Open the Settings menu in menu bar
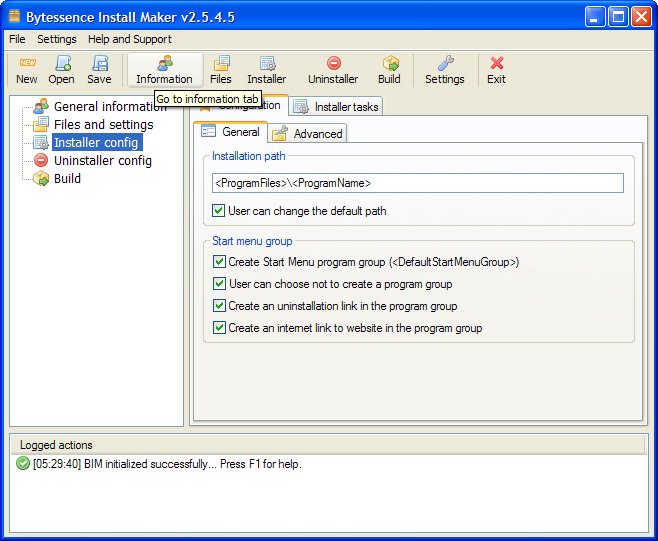Screen dimensions: 658x541 (57, 39)
